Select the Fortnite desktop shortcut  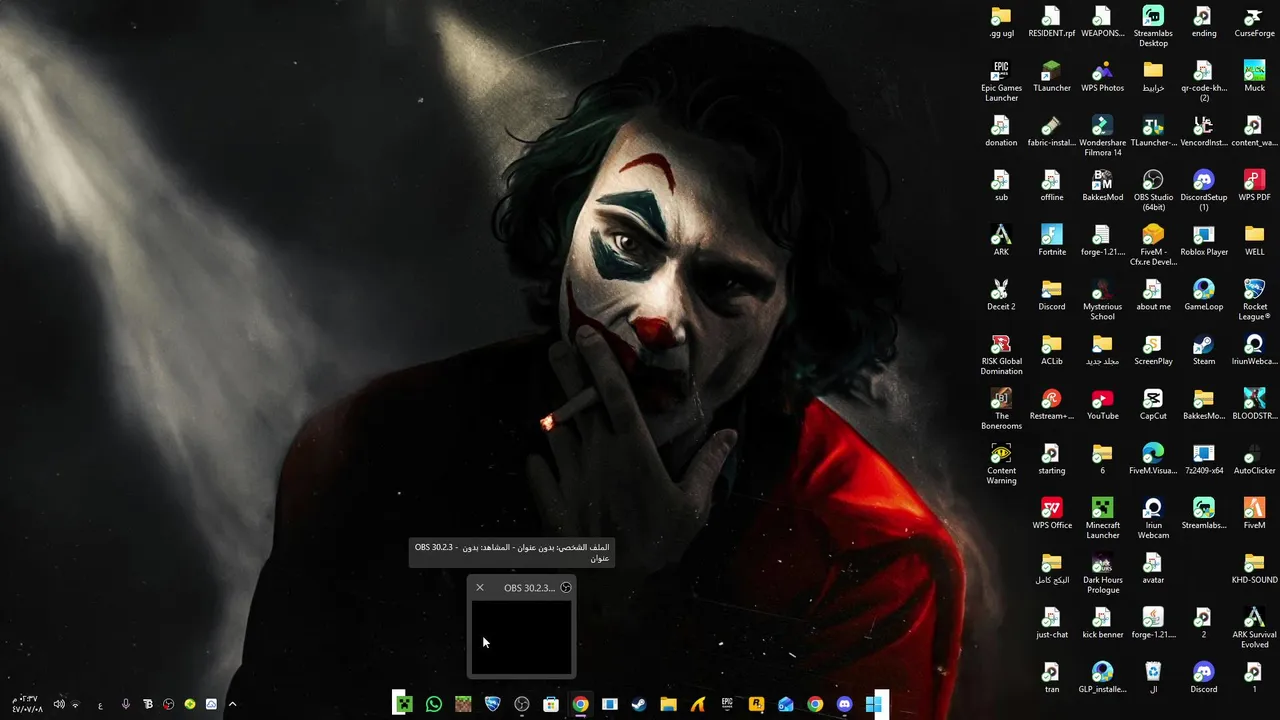click(x=1051, y=241)
